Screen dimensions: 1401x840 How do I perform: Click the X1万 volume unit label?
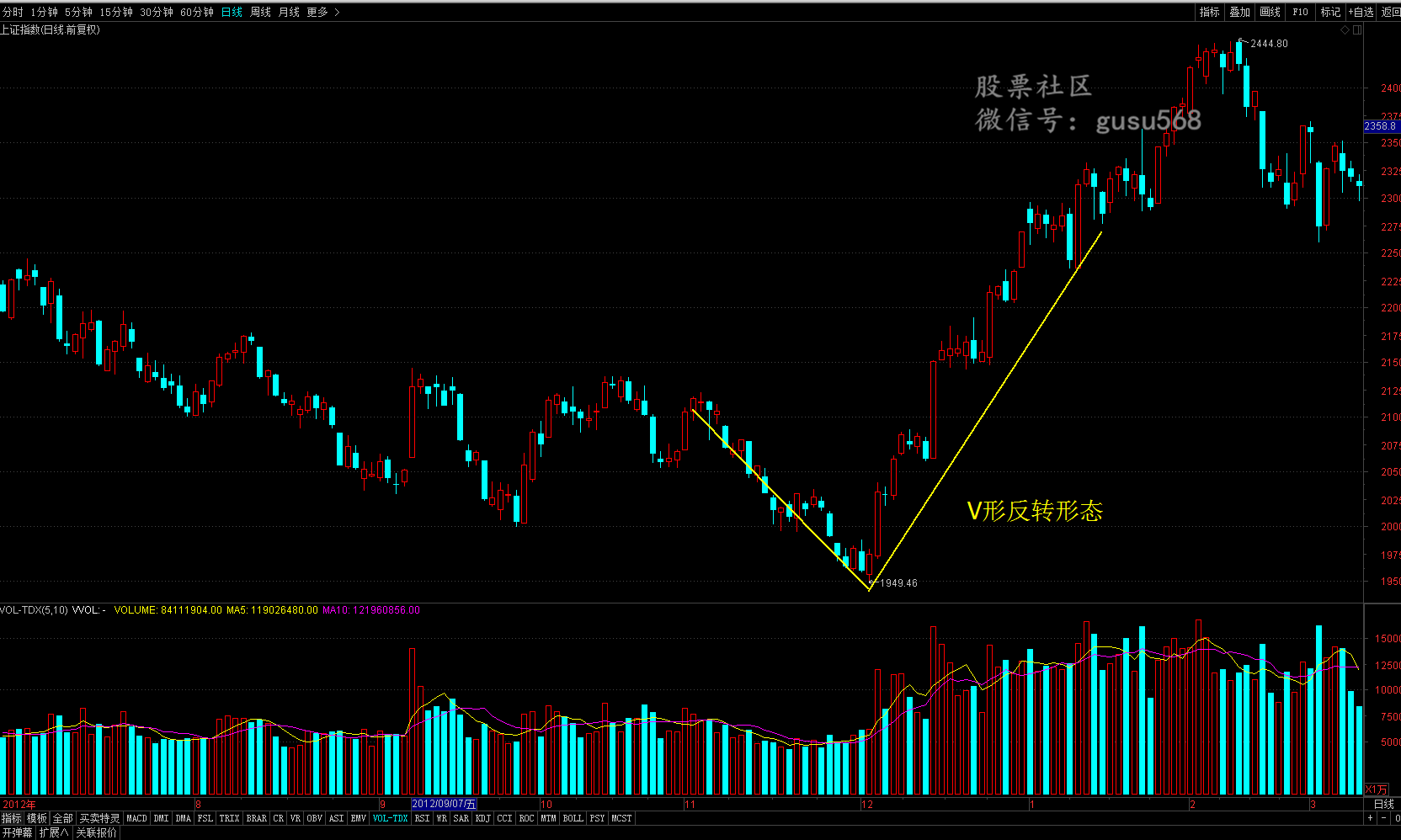1376,789
